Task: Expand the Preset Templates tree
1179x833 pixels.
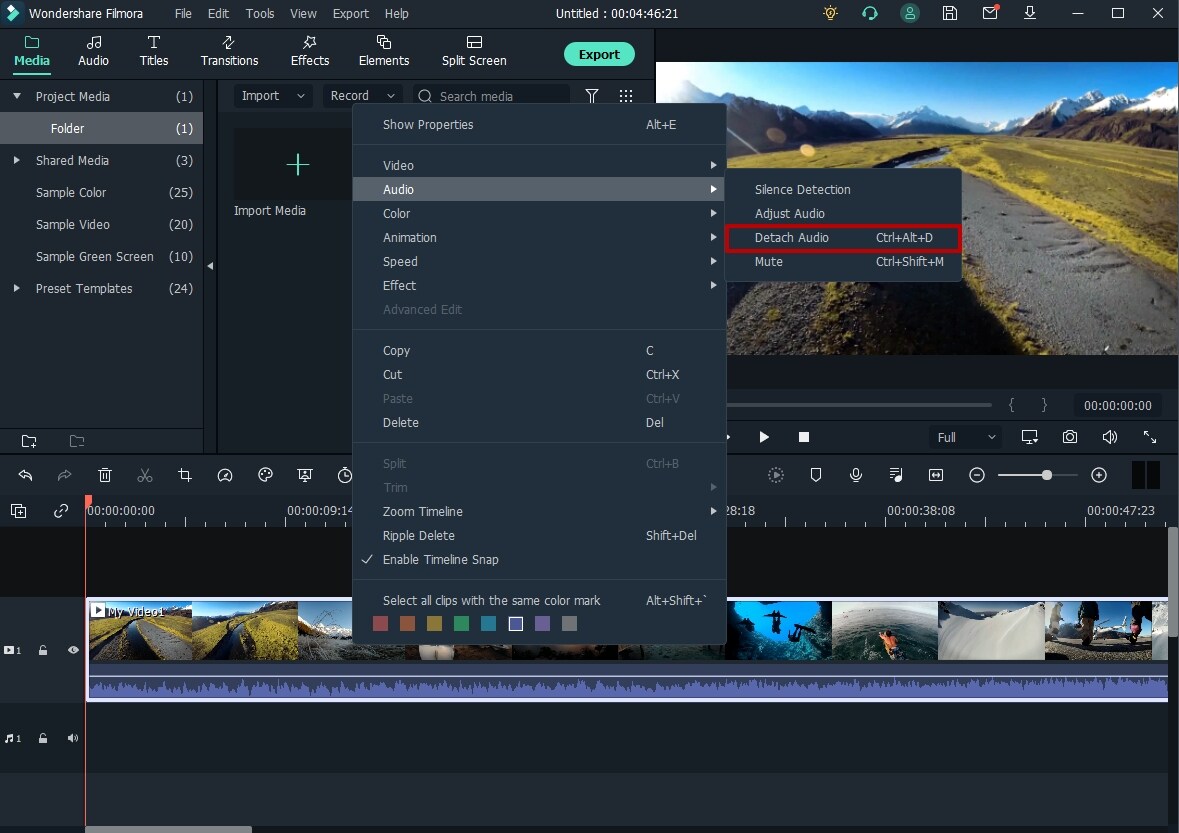Action: [17, 288]
